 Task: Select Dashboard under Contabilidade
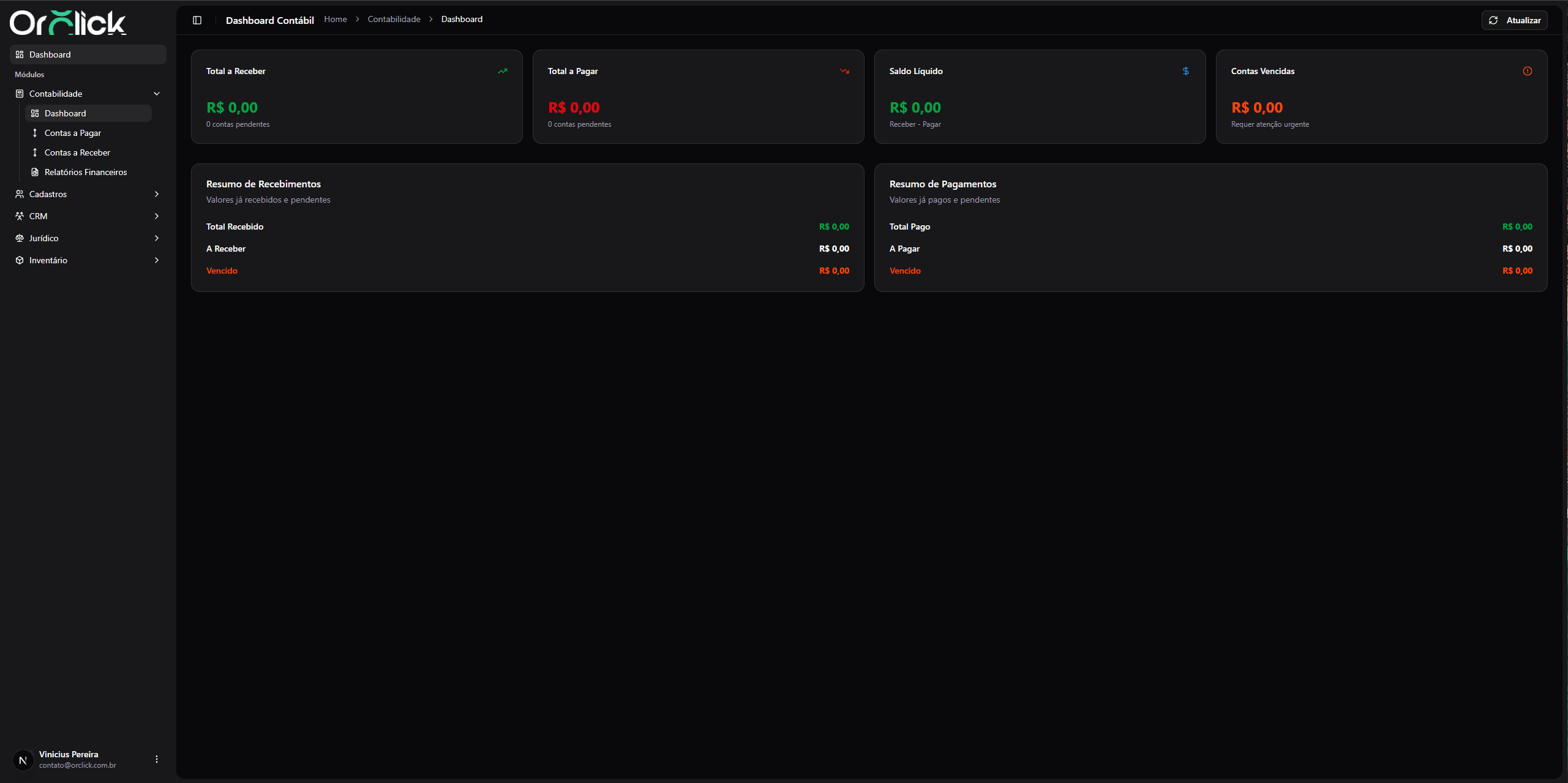pyautogui.click(x=88, y=113)
